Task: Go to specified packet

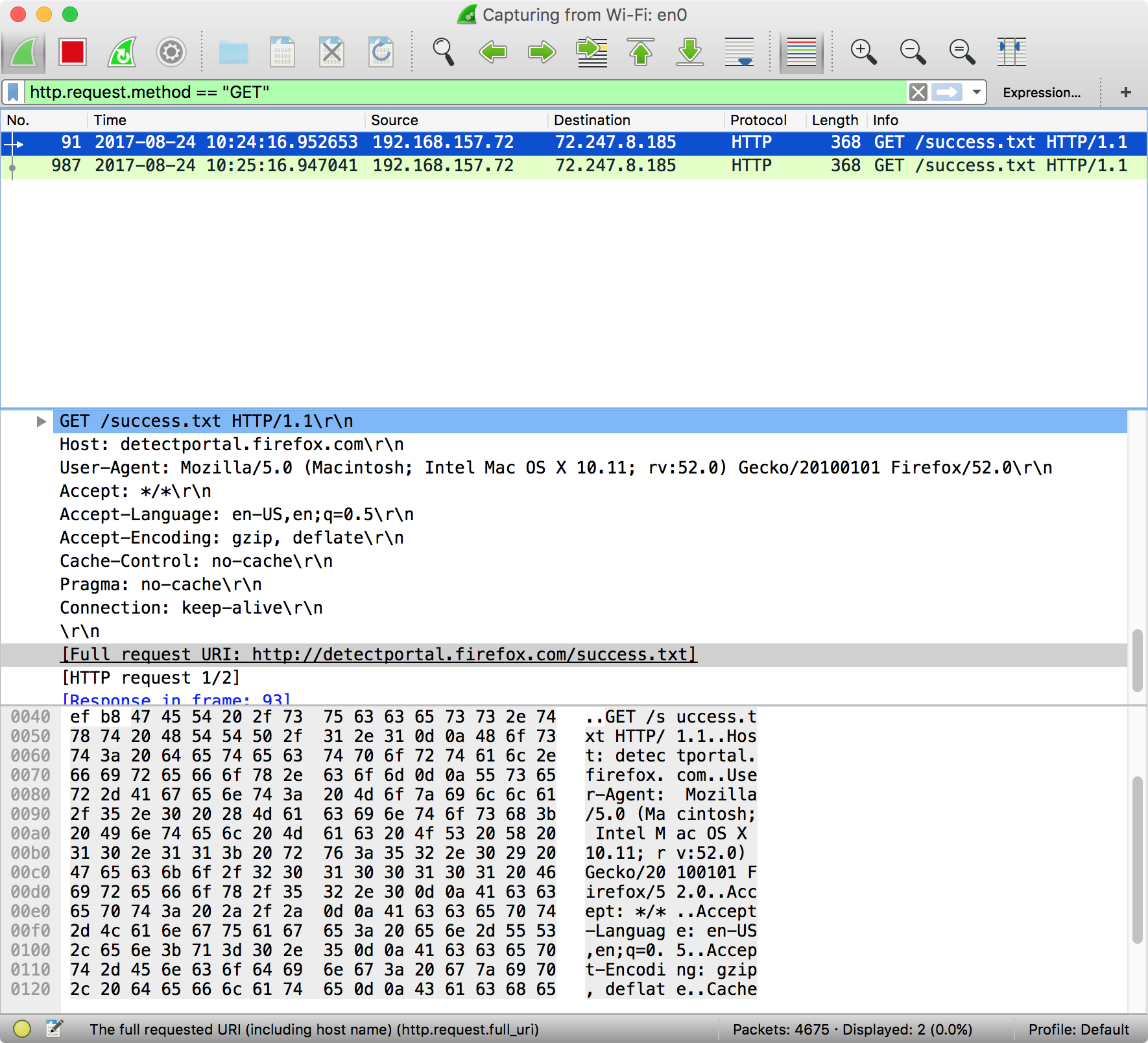Action: click(x=592, y=52)
